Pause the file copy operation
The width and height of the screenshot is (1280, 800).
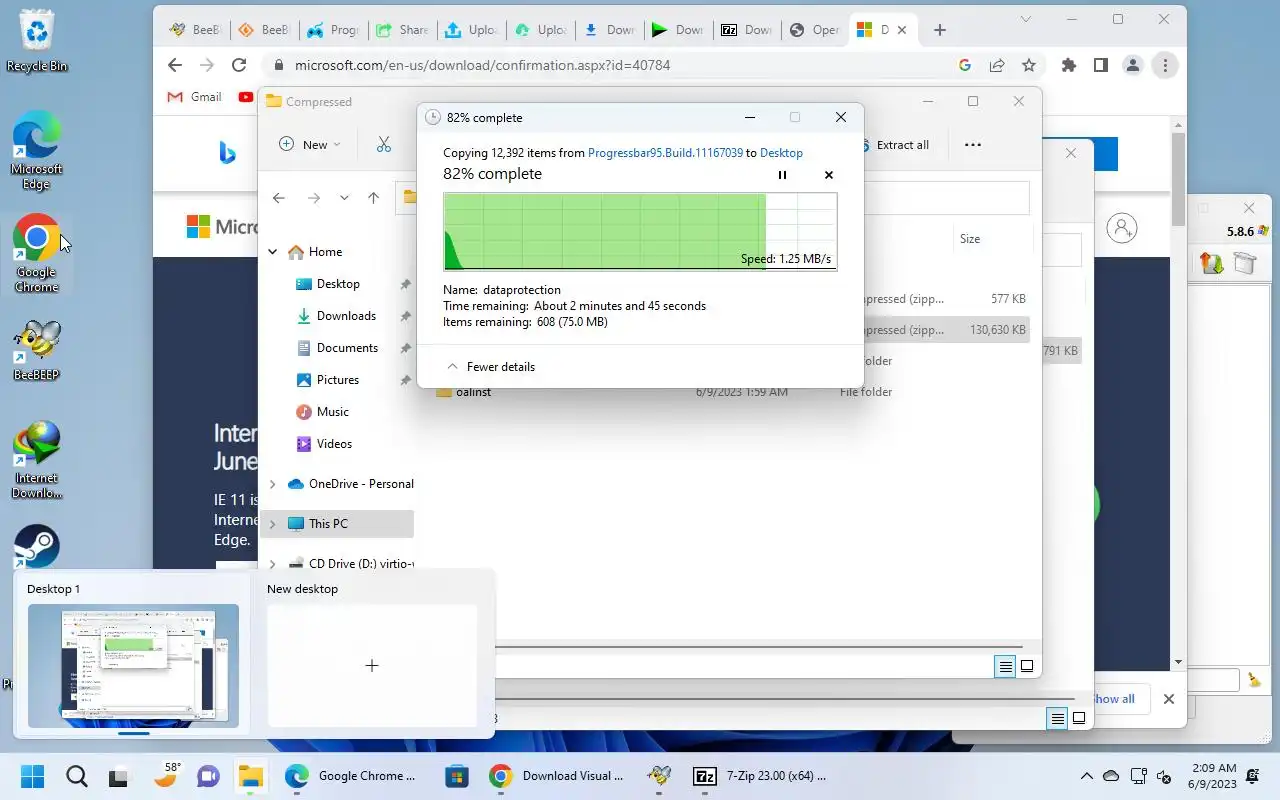pyautogui.click(x=782, y=175)
